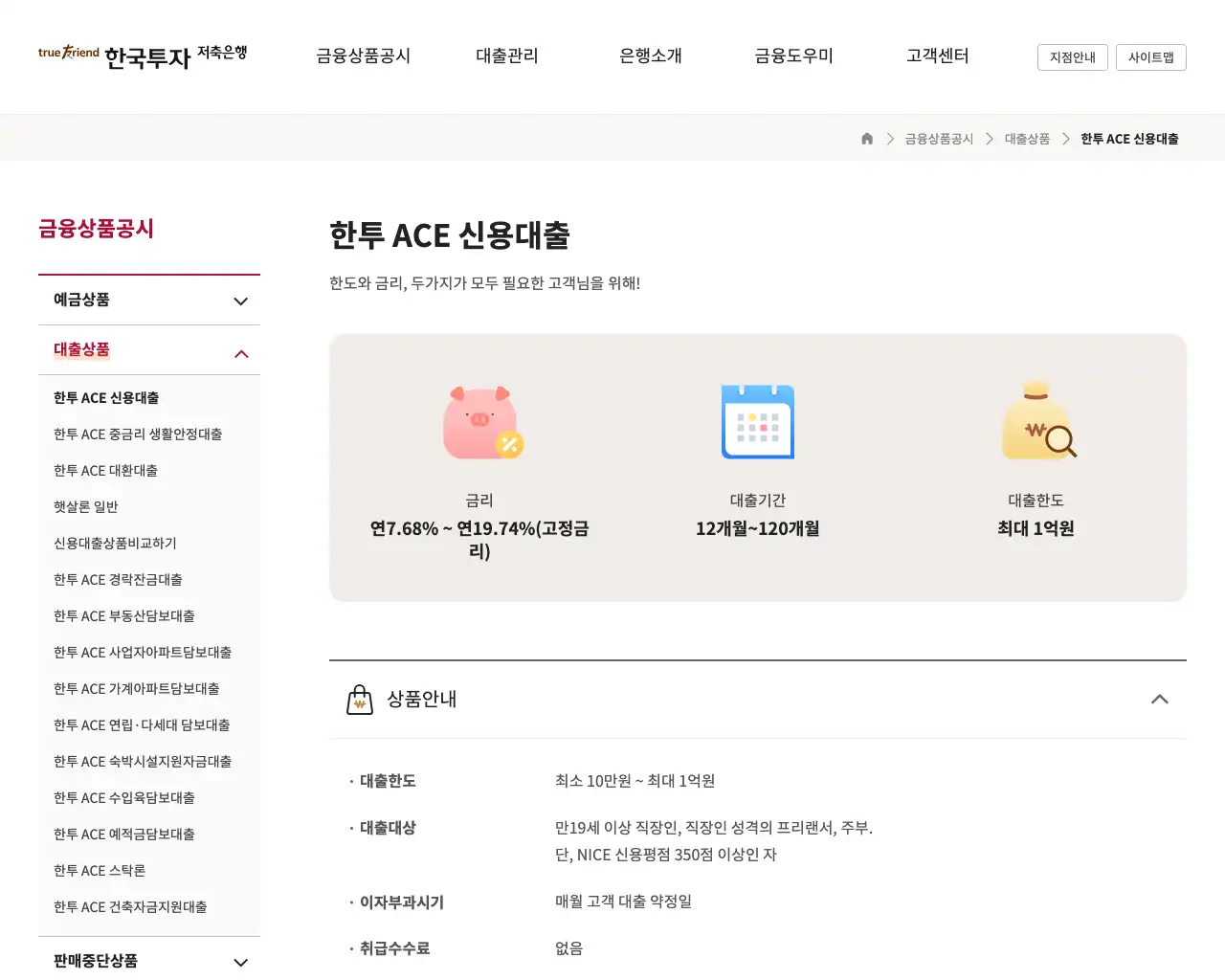Open 한투 ACE 가계아파트담보대출
This screenshot has width=1225, height=980.
[137, 689]
